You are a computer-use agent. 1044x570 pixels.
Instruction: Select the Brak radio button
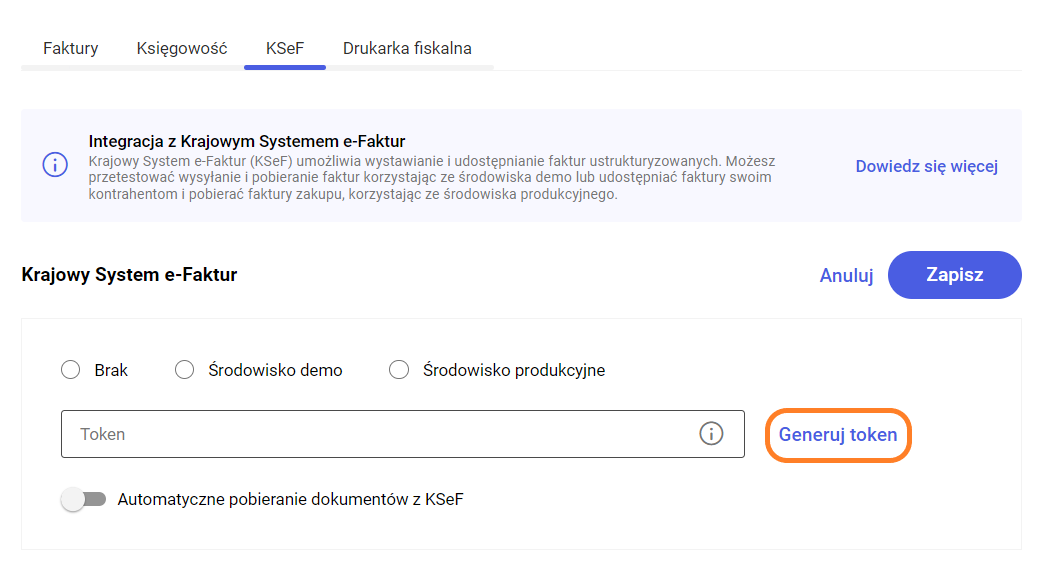point(71,370)
